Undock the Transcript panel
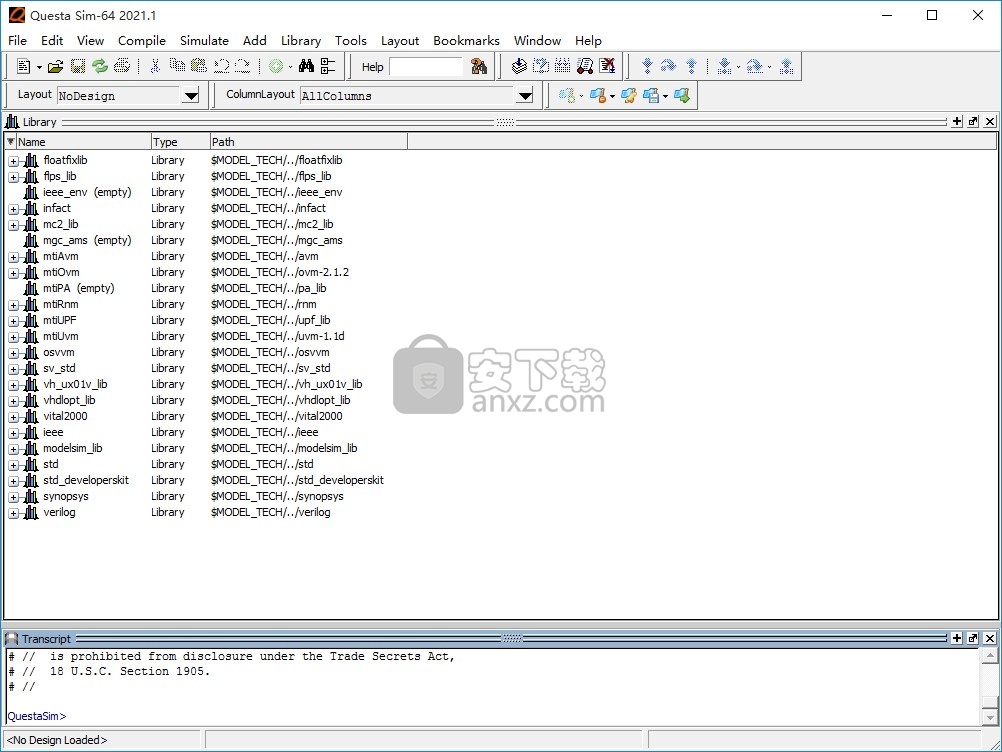Image resolution: width=1002 pixels, height=752 pixels. (x=973, y=638)
